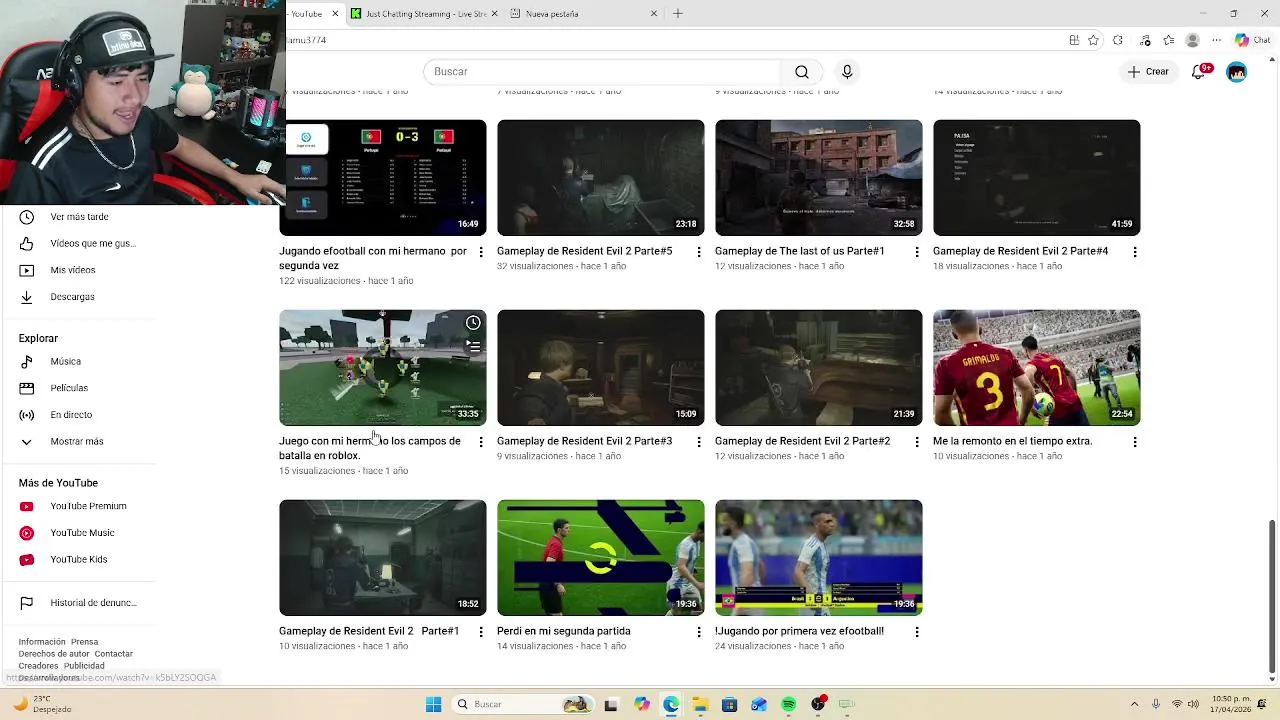
Task: Open Gameplay de The last of us Parte#1 title
Action: 799,251
